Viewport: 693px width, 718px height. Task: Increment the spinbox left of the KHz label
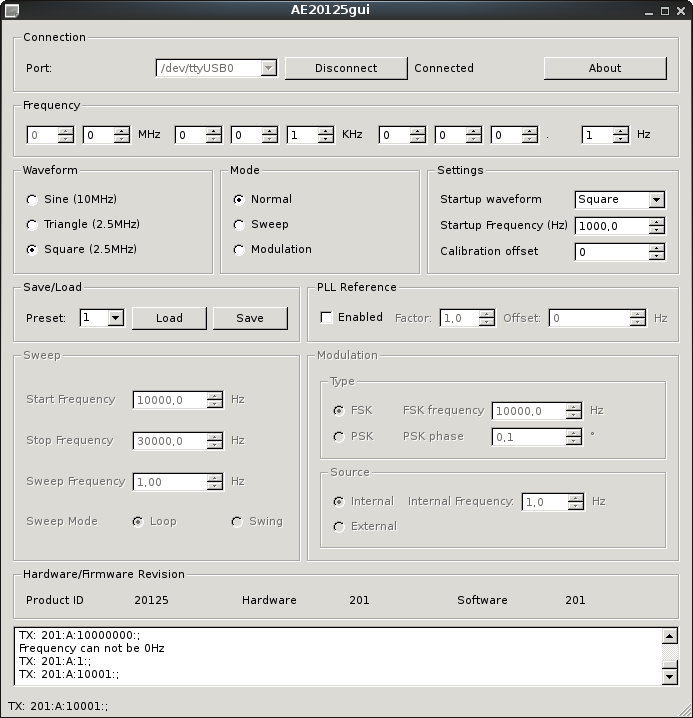click(325, 130)
